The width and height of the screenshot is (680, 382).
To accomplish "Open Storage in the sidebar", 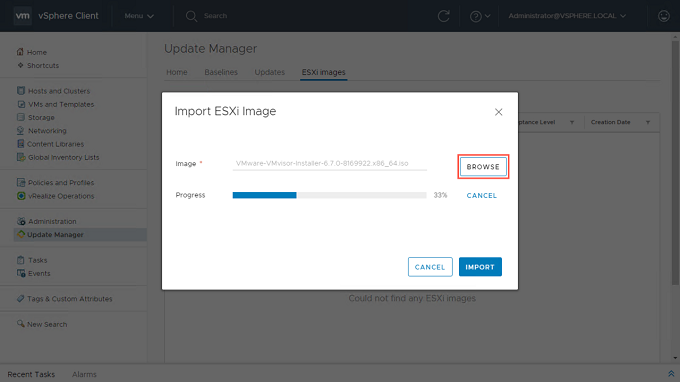I will (41, 118).
